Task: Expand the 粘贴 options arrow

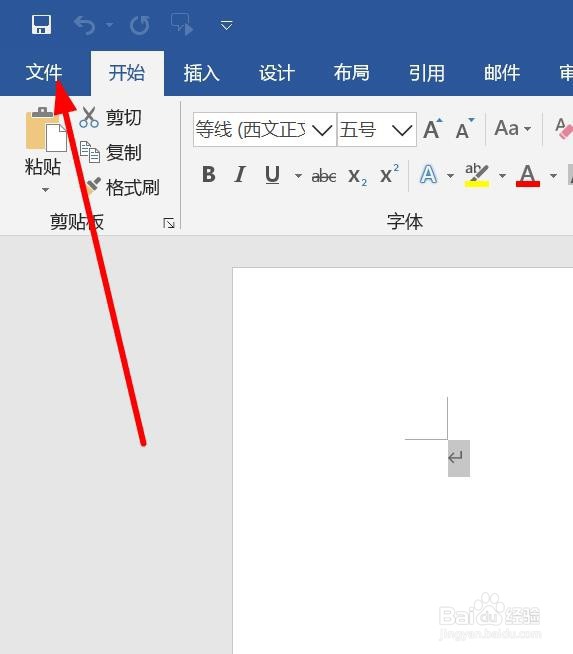Action: 45,190
